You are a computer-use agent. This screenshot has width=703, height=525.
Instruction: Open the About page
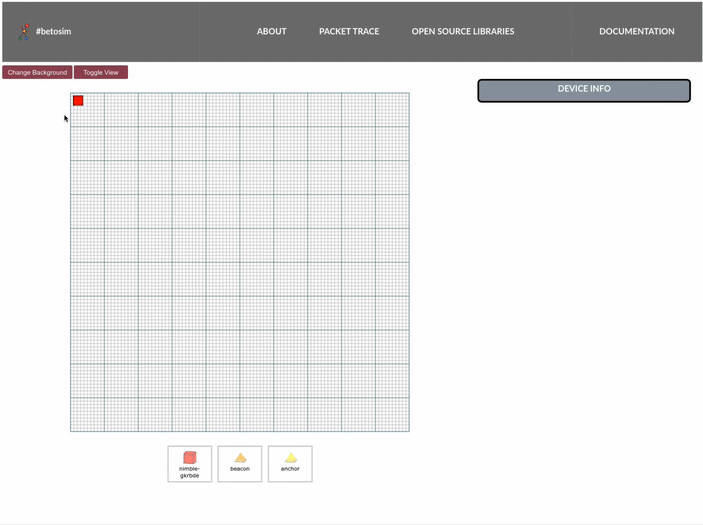(271, 31)
